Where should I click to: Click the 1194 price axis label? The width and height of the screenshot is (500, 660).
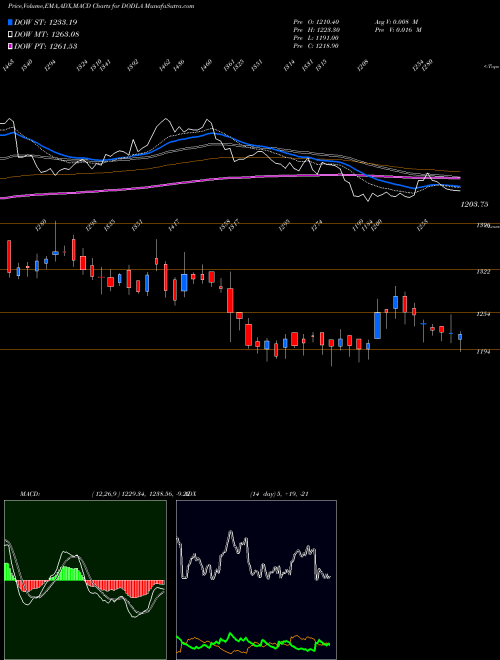pos(483,352)
